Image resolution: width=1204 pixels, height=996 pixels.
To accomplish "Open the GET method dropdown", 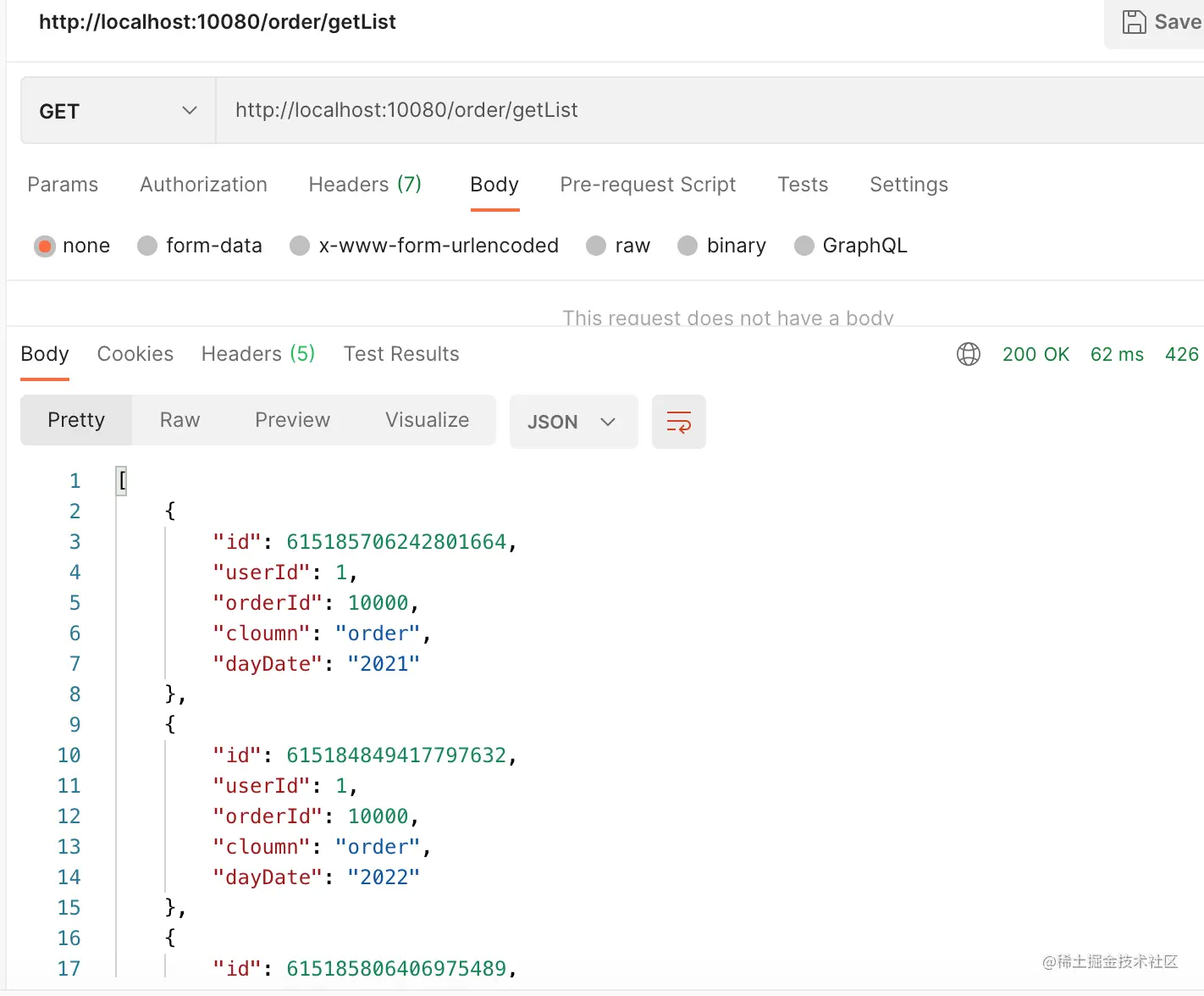I will (x=118, y=111).
